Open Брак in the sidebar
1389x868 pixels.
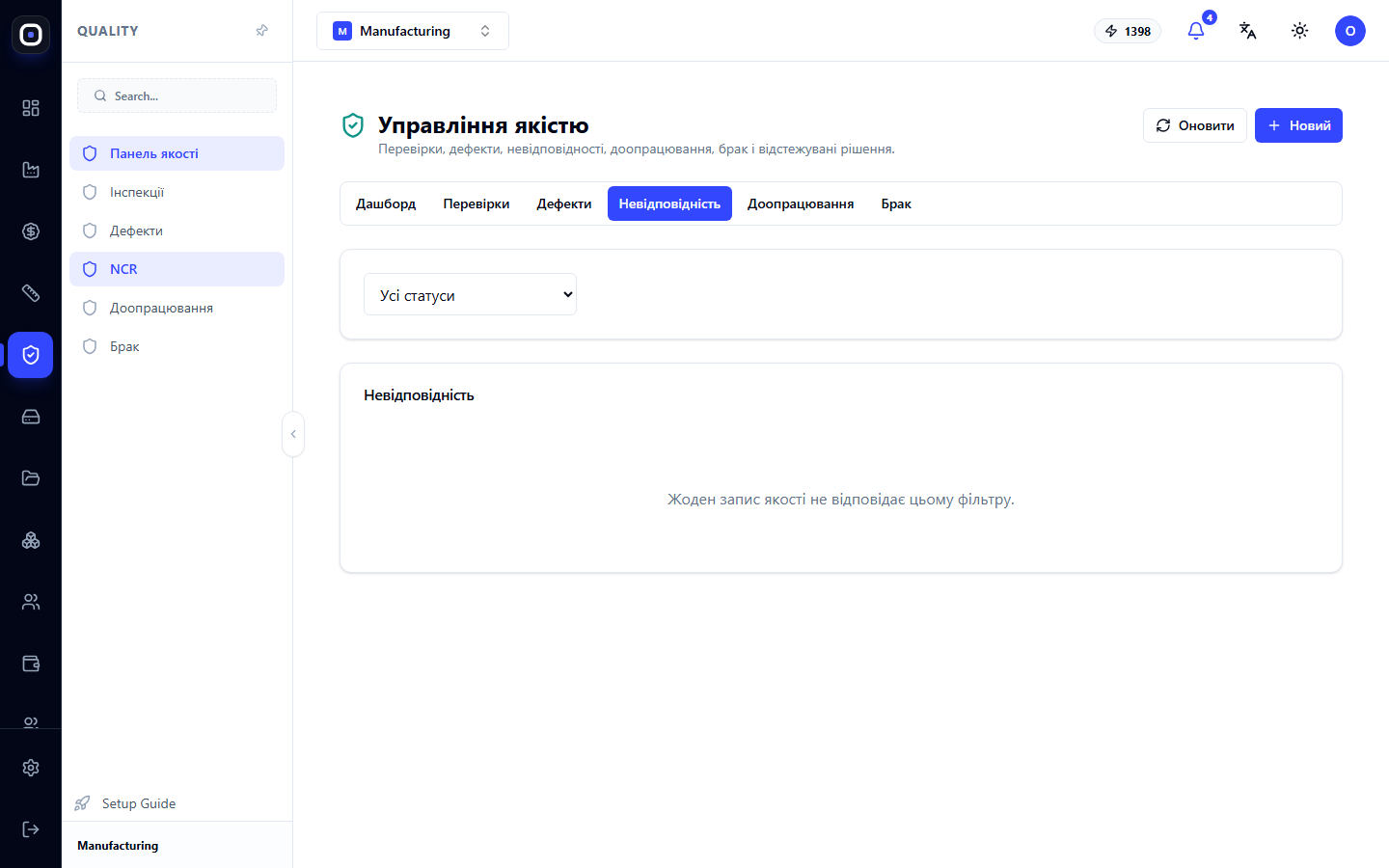click(177, 346)
